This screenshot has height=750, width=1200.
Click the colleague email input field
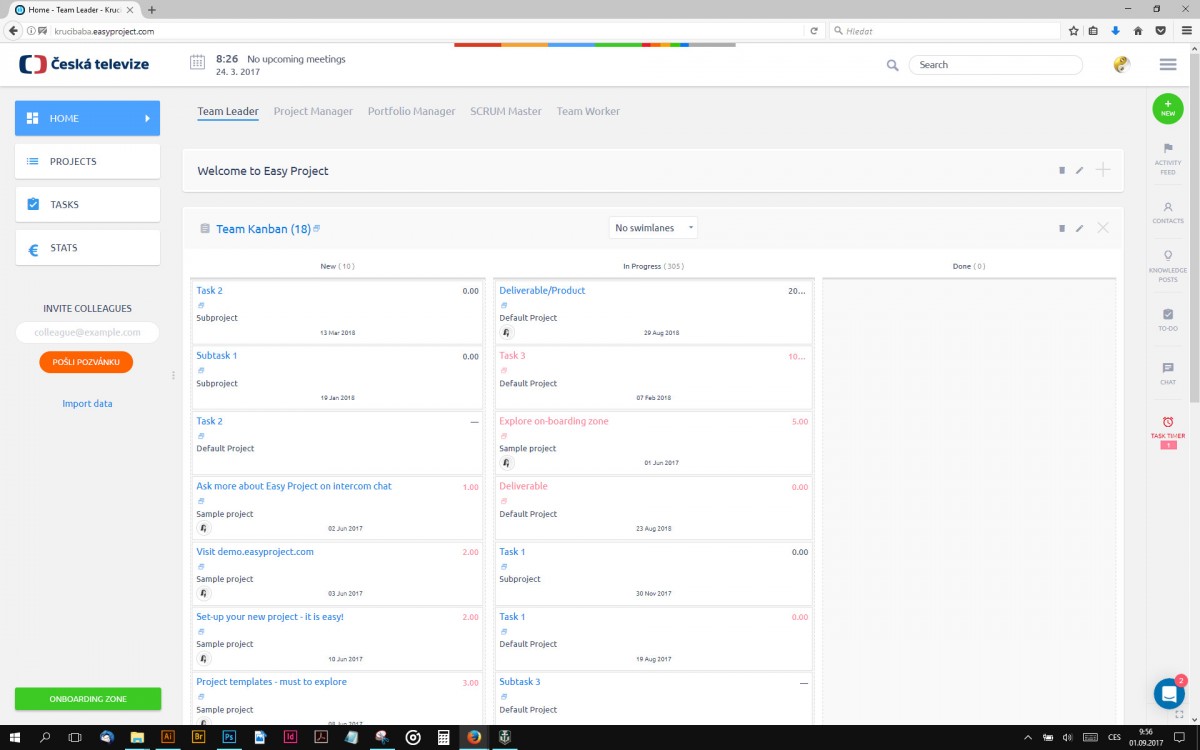87,332
